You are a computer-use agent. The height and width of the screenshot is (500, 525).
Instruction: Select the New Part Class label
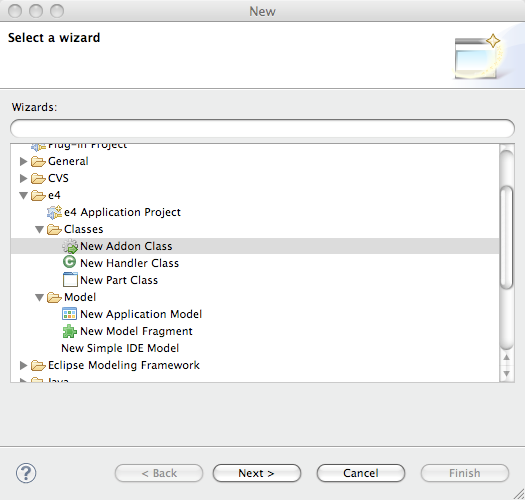point(119,280)
